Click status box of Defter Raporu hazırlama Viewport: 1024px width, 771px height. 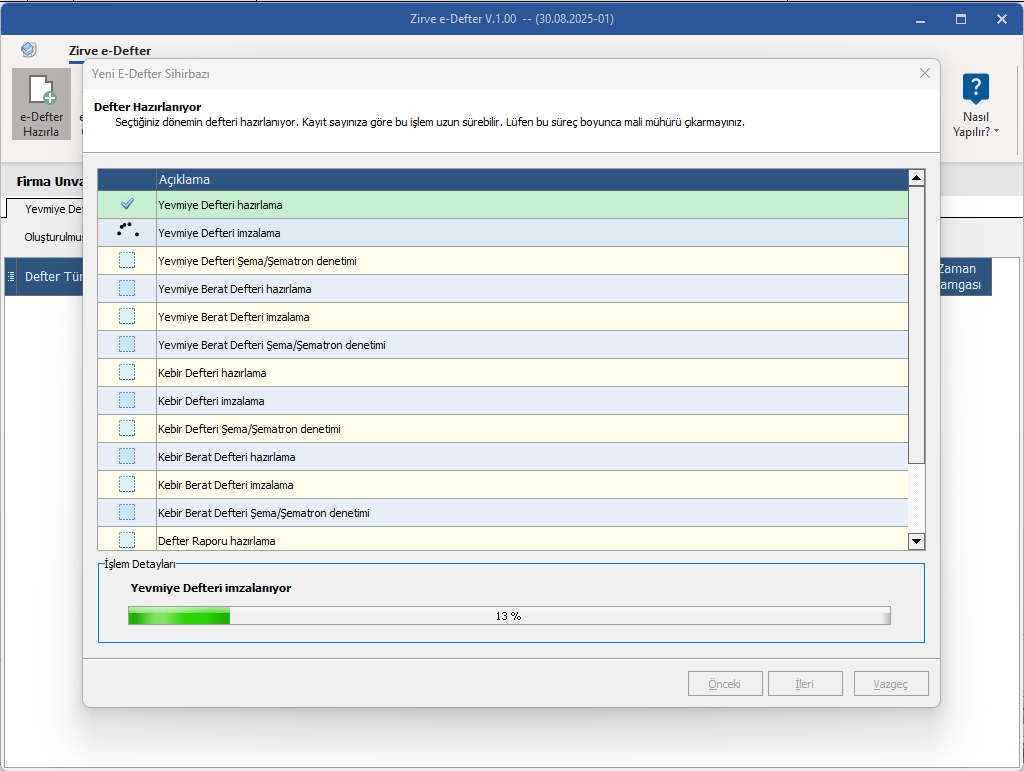point(127,541)
